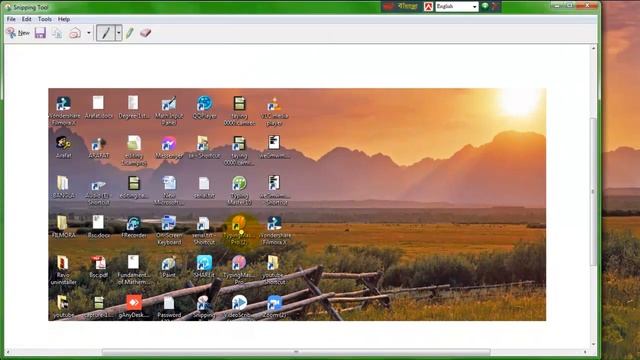Open the English language dropdown in the top bar
The width and height of the screenshot is (640, 360).
pos(457,7)
